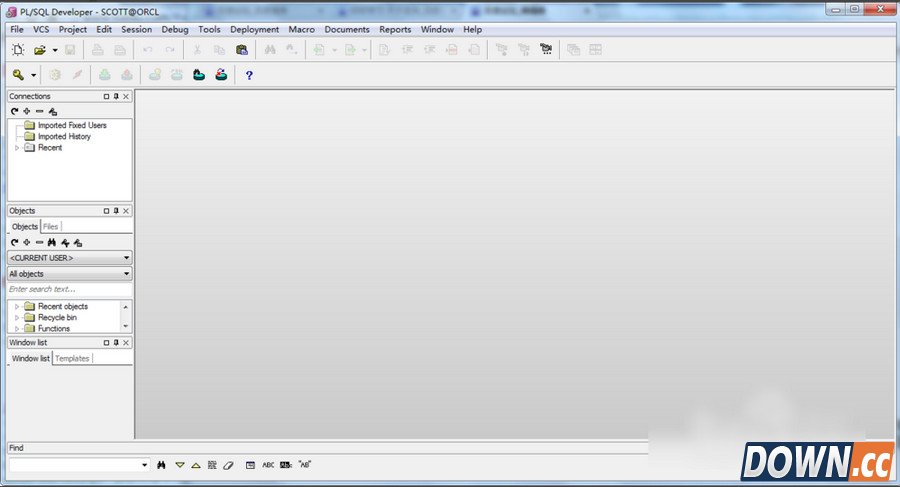Screen dimensions: 900x487
Task: Click the Paste icon in the toolbar
Action: [241, 50]
